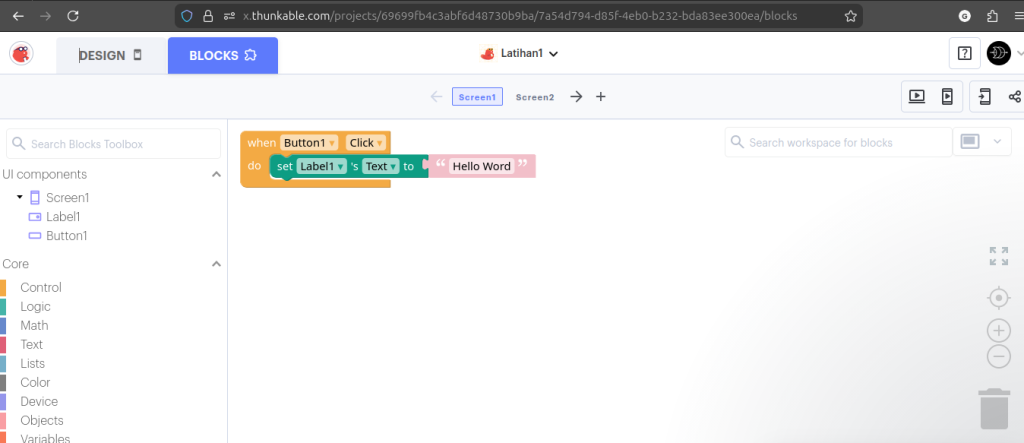Click the fit-to-screen workspace icon
This screenshot has height=443, width=1024.
[998, 256]
